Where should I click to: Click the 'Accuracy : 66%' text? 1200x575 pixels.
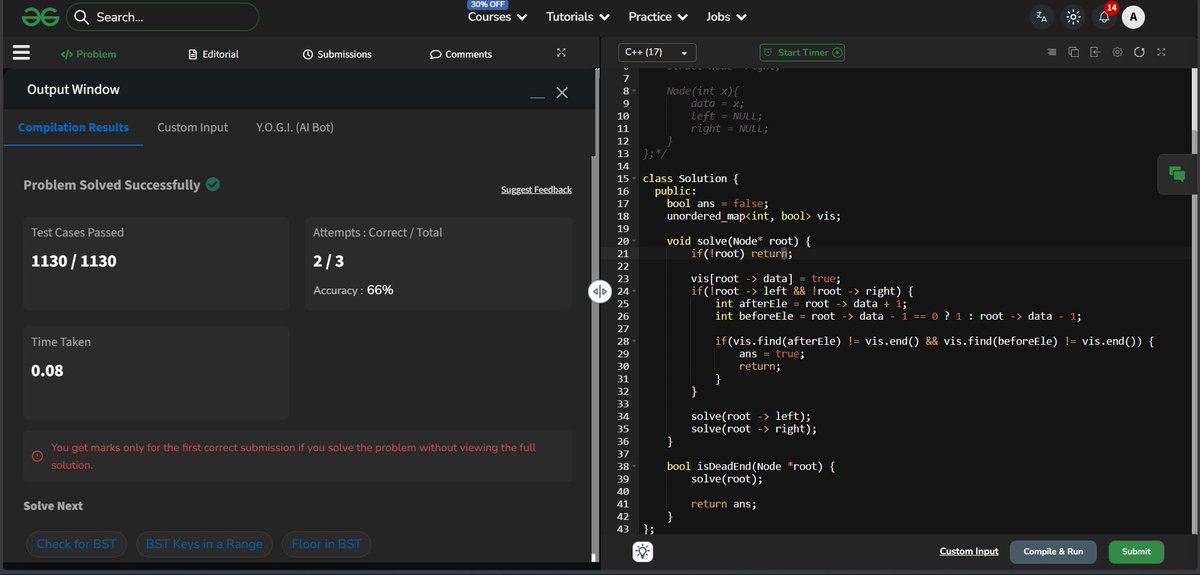point(353,290)
